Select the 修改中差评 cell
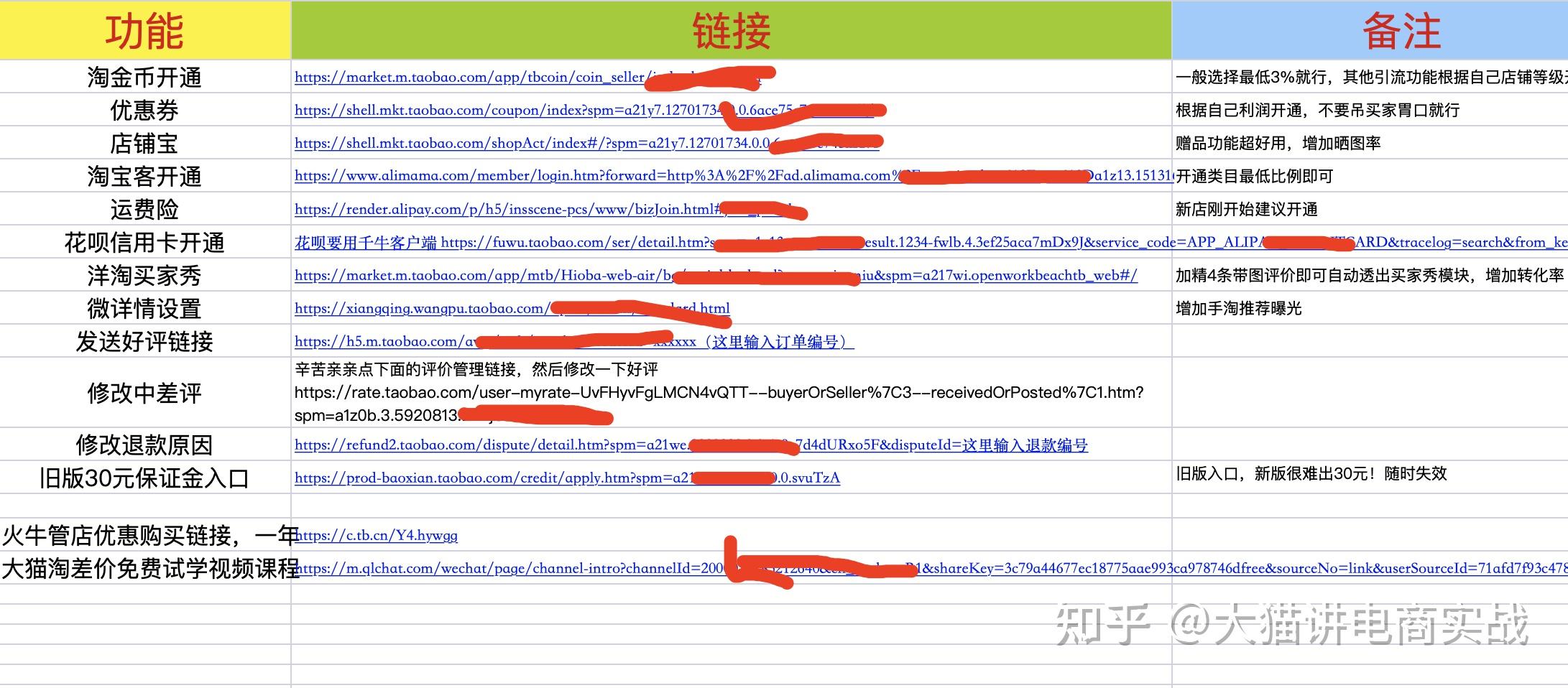The height and width of the screenshot is (688, 1568). coord(145,393)
